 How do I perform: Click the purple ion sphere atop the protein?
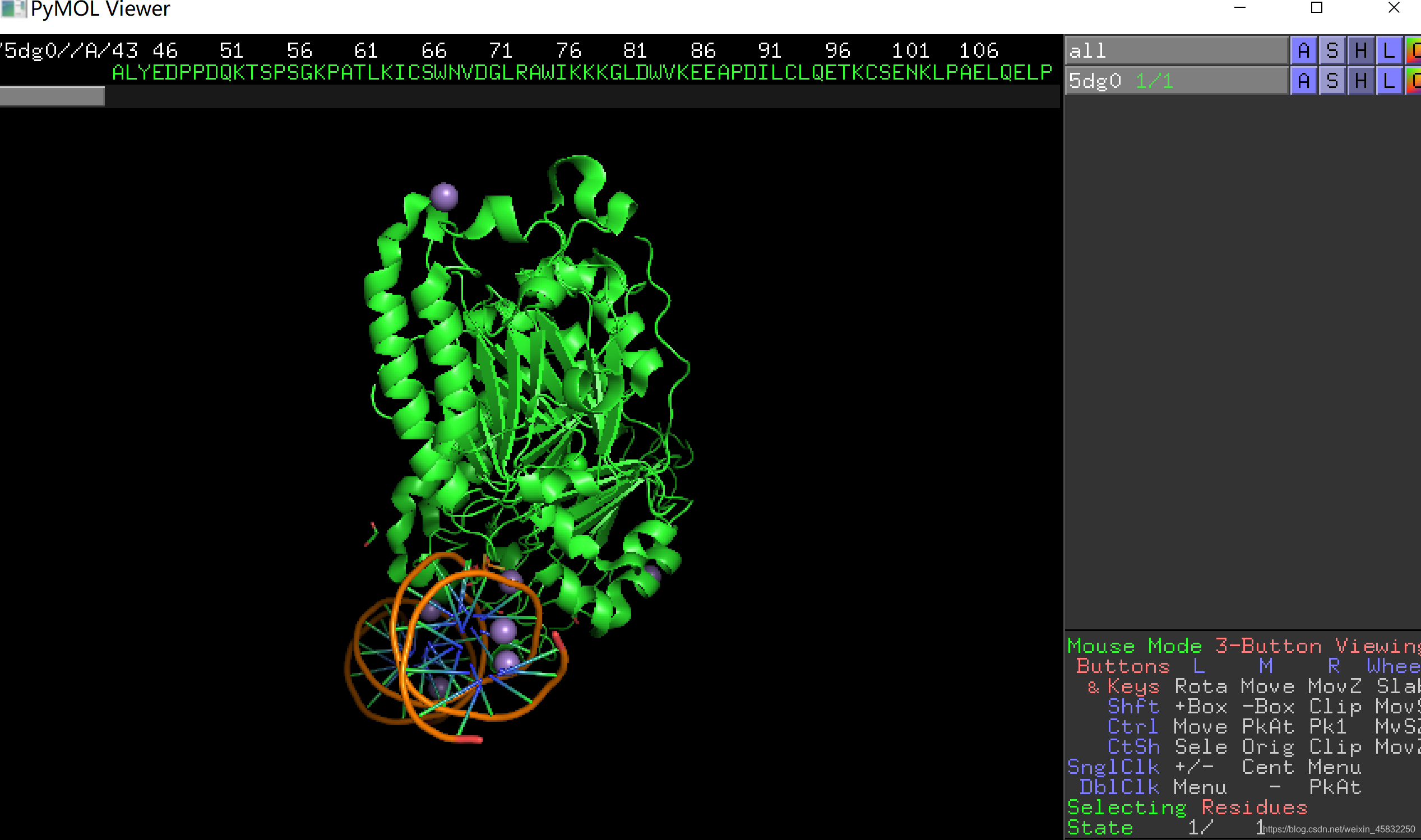pos(445,197)
